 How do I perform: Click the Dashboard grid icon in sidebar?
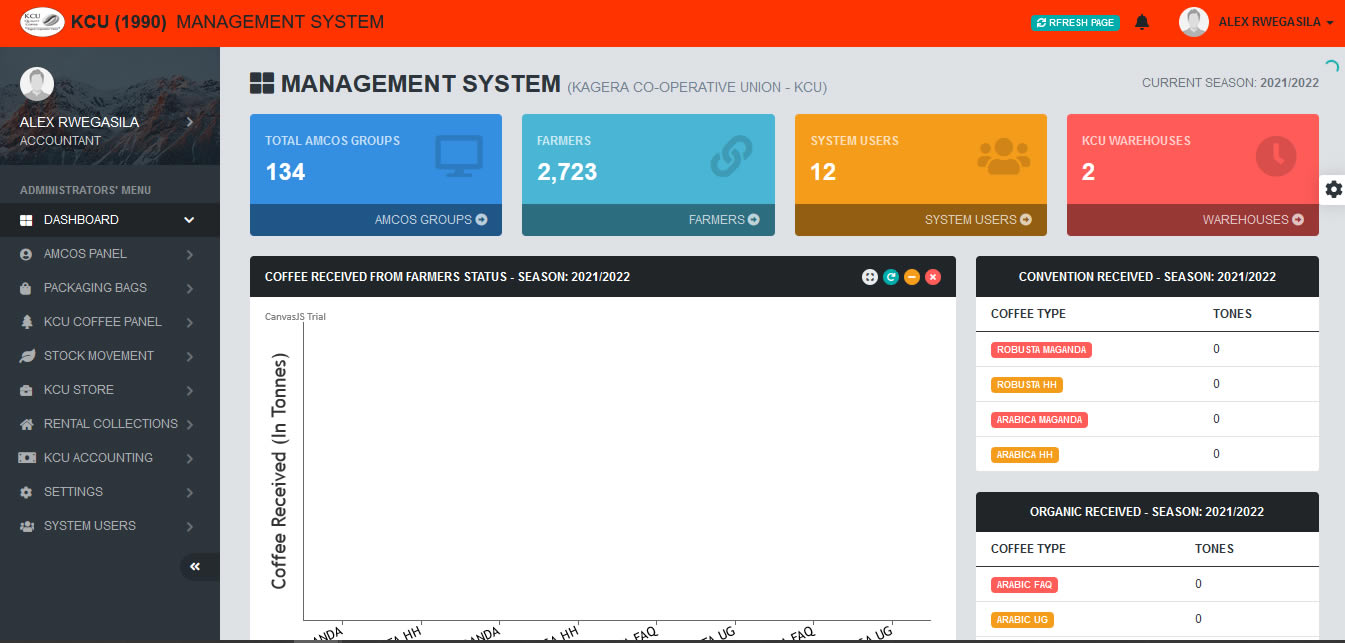click(26, 220)
